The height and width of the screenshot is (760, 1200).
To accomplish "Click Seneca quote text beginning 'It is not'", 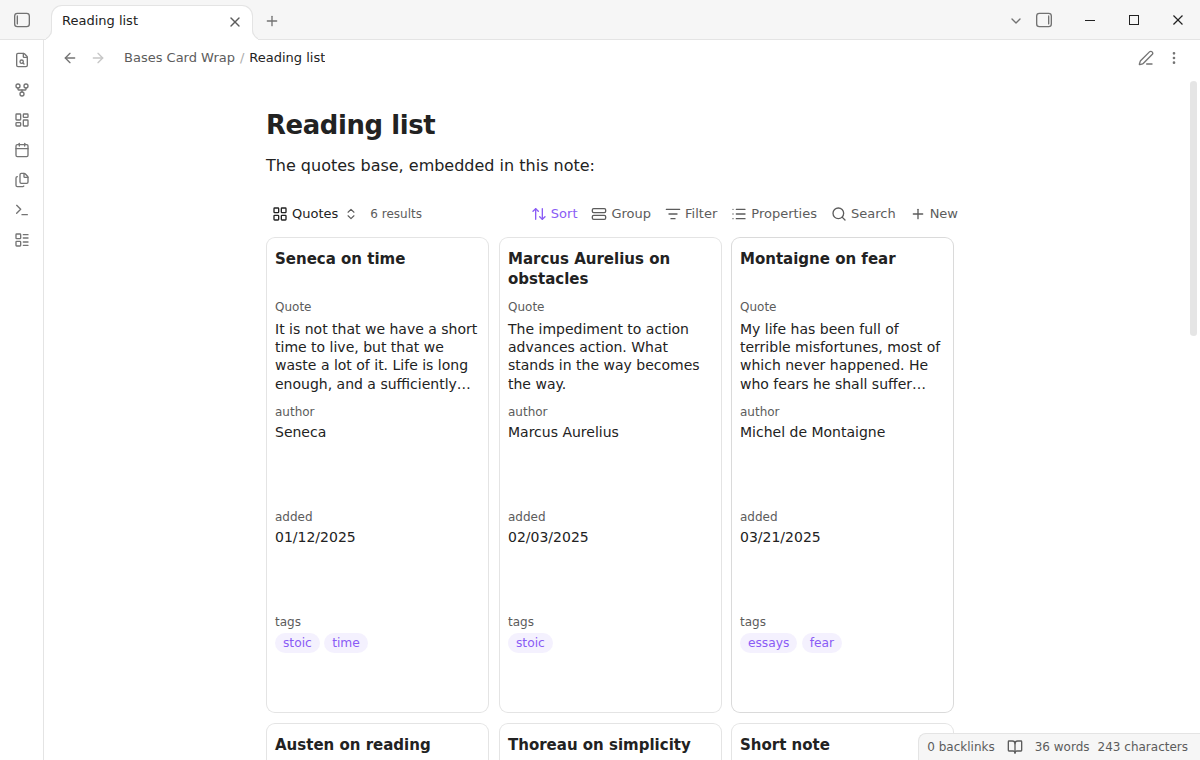I will point(377,356).
